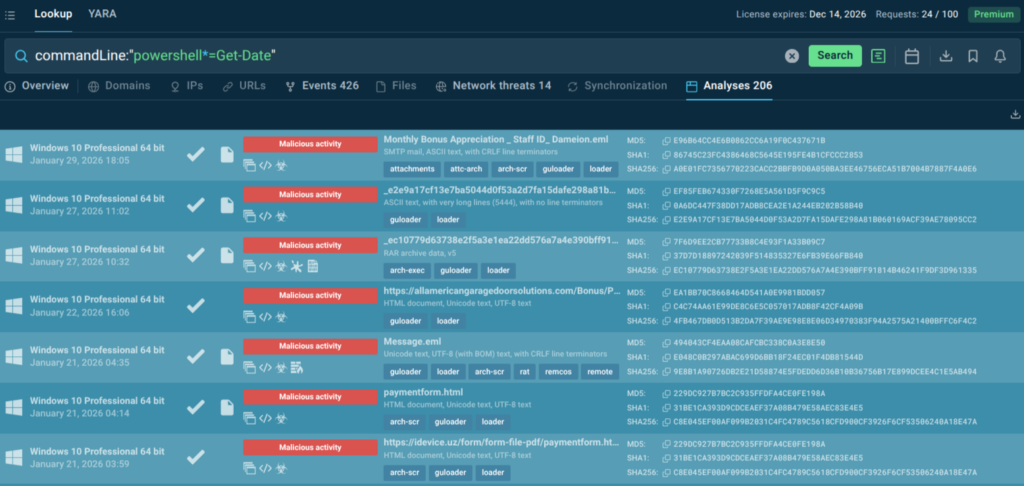Open the green query builder icon beside Search

[878, 56]
